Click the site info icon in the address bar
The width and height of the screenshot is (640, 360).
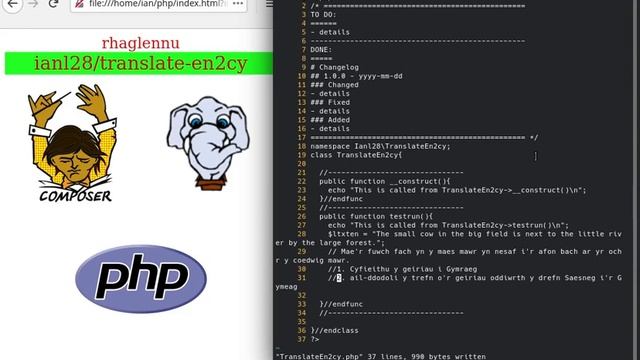(79, 4)
